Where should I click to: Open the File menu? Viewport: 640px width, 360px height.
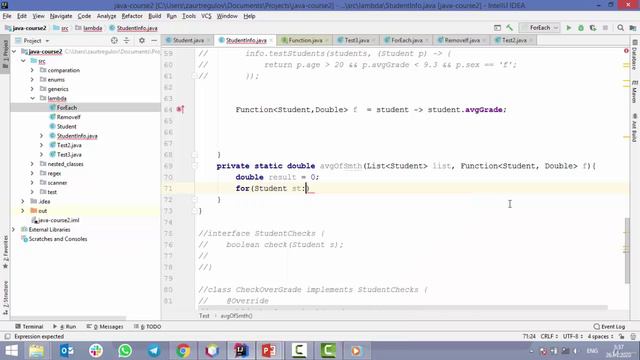(x=7, y=16)
